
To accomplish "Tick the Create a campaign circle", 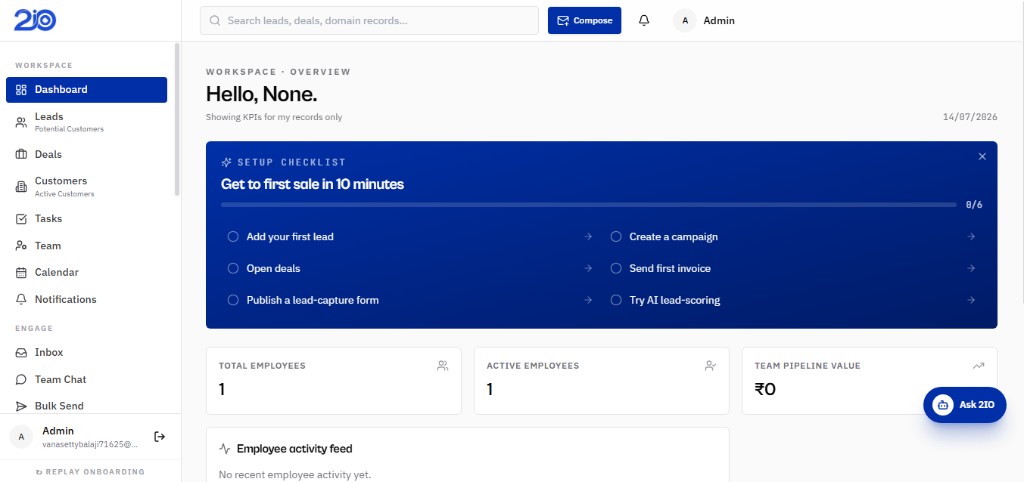I will pyautogui.click(x=616, y=236).
